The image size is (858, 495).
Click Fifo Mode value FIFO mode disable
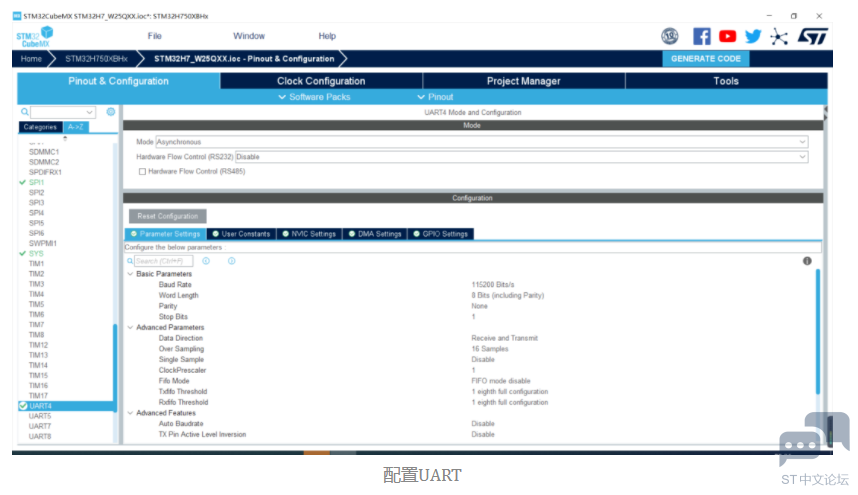coord(501,381)
